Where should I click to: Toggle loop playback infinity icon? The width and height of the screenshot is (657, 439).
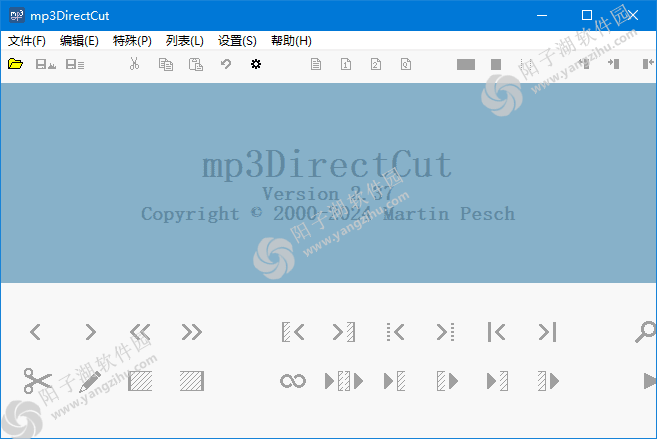[293, 381]
